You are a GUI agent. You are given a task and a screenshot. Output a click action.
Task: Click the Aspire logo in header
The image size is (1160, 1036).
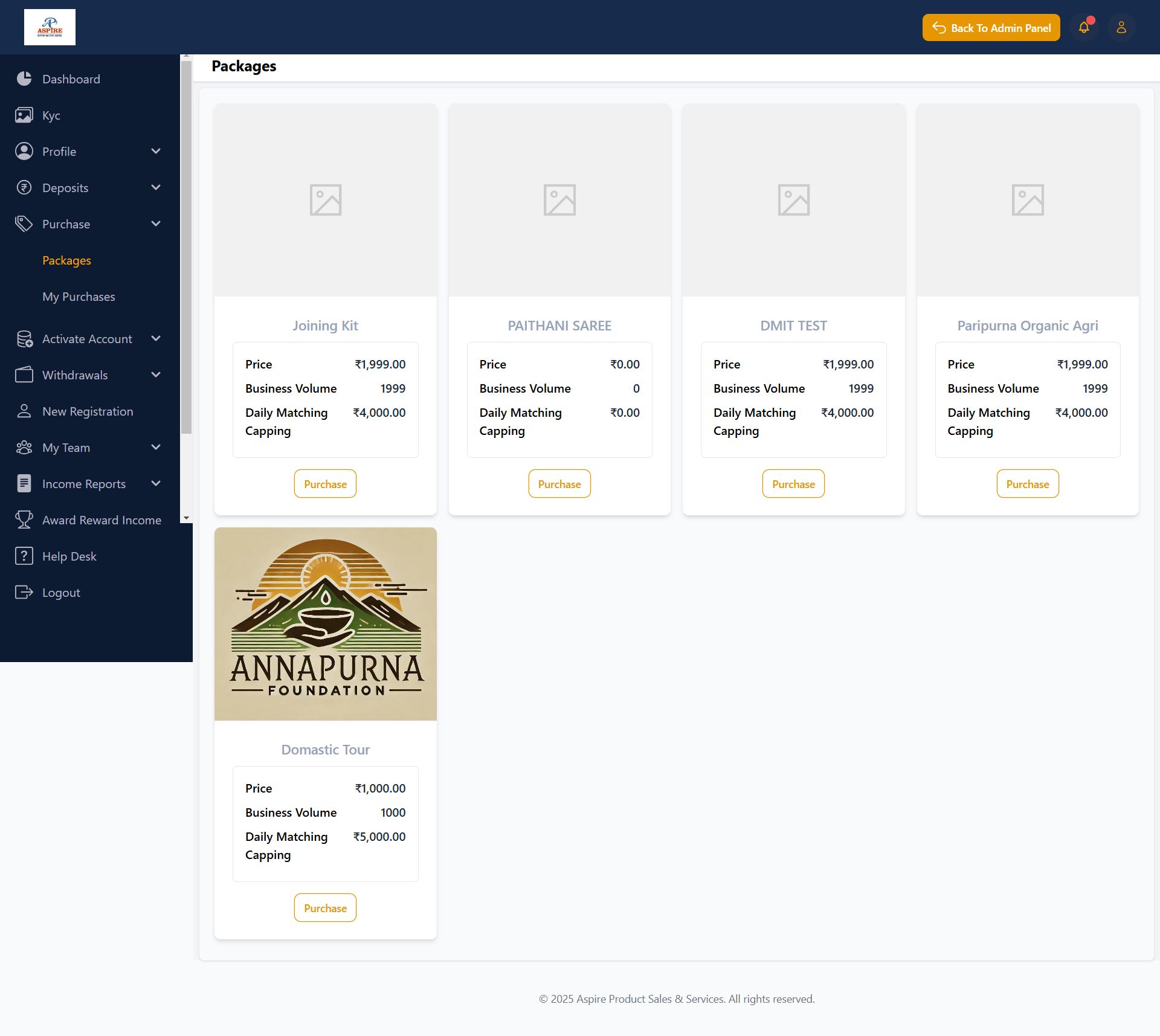[50, 27]
